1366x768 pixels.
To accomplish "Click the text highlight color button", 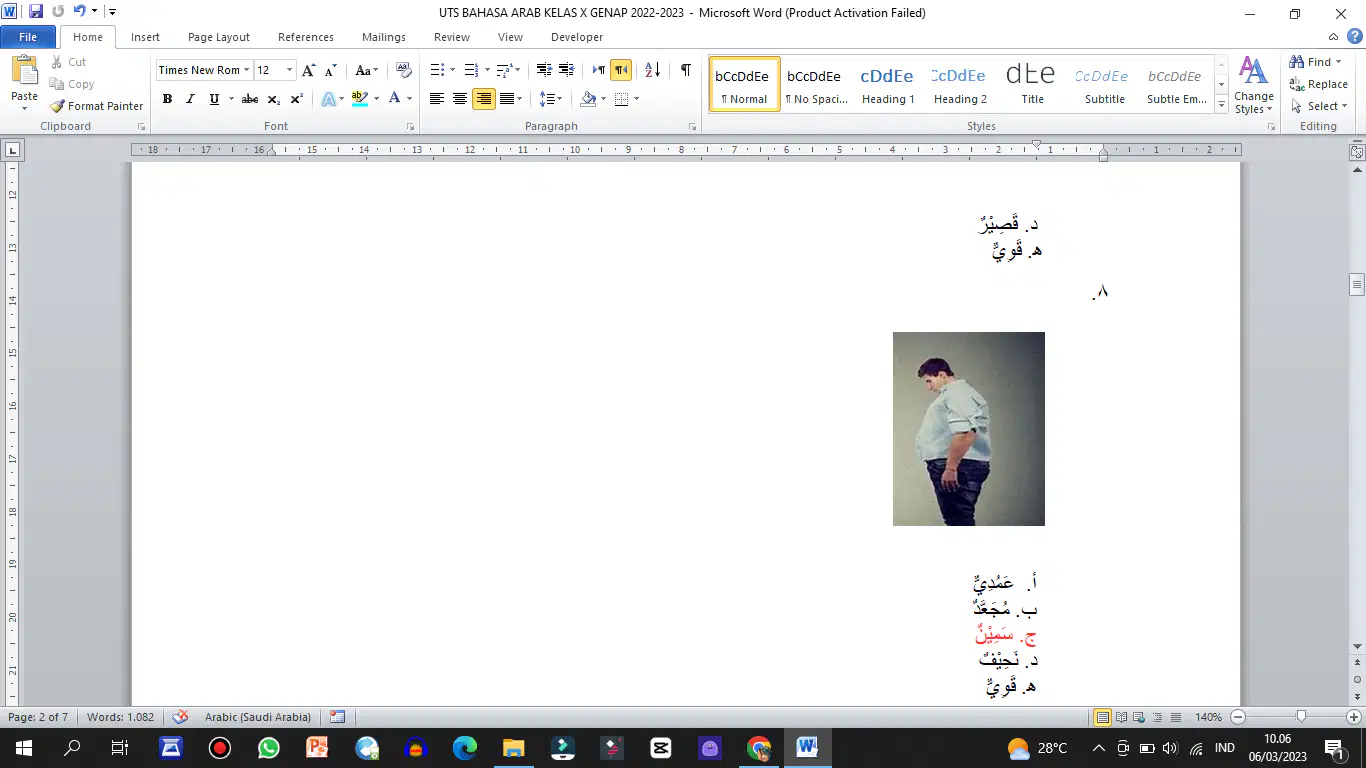I will pos(360,99).
